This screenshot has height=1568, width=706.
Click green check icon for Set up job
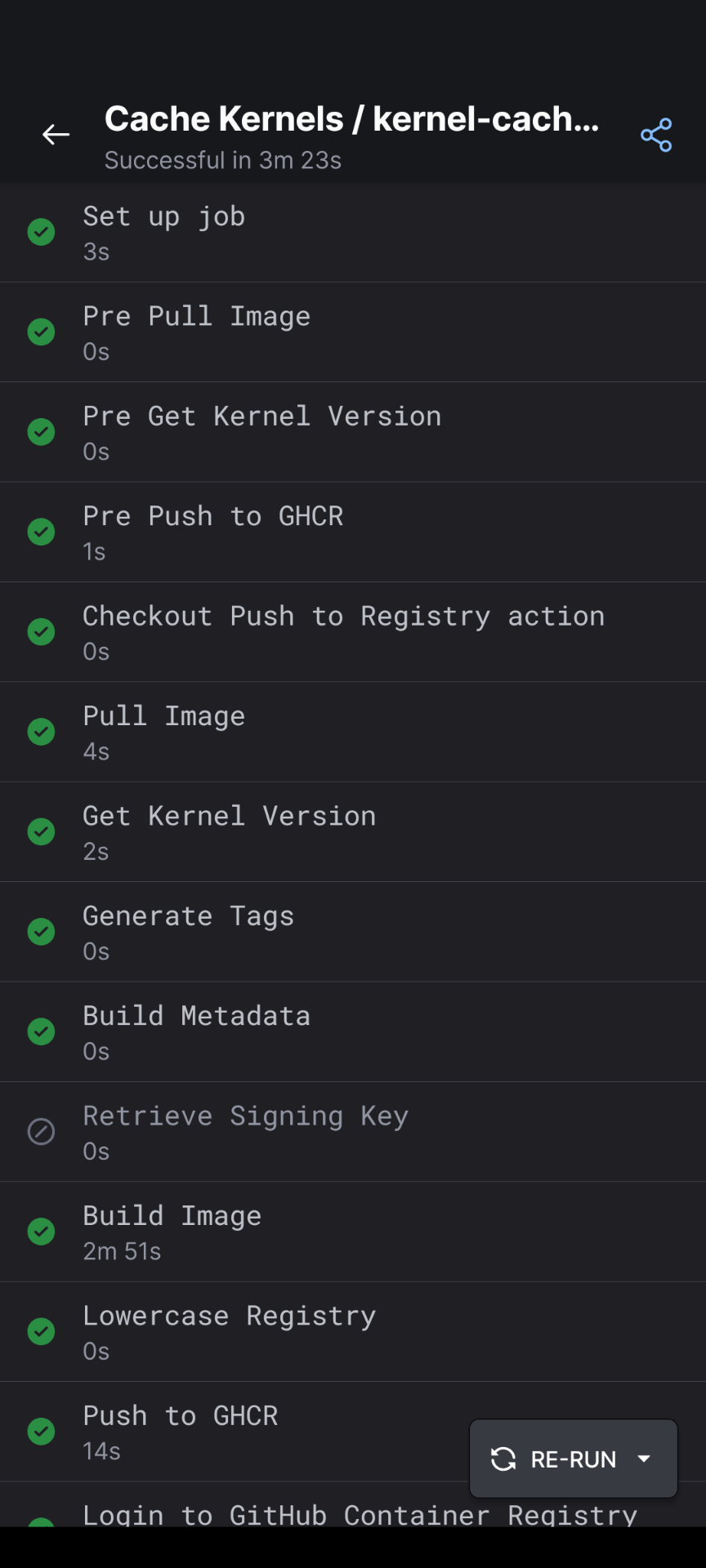42,232
